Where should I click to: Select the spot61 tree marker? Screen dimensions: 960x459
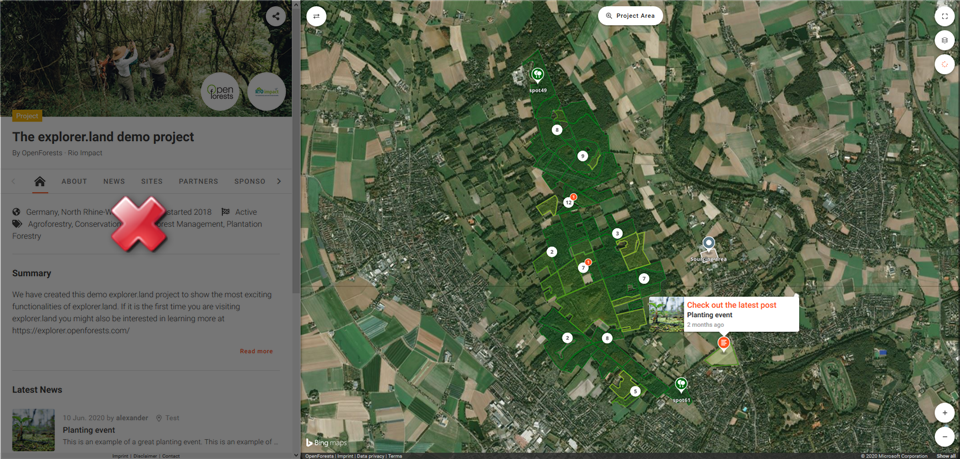pyautogui.click(x=680, y=384)
